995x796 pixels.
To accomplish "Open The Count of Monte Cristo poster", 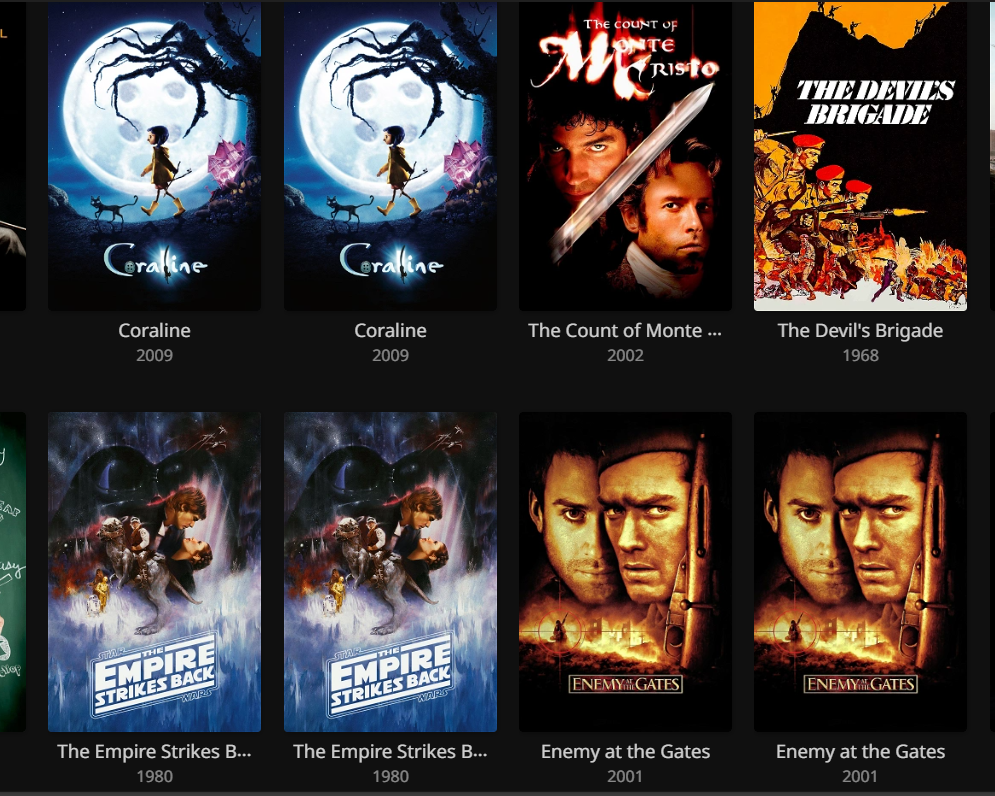I will point(625,156).
